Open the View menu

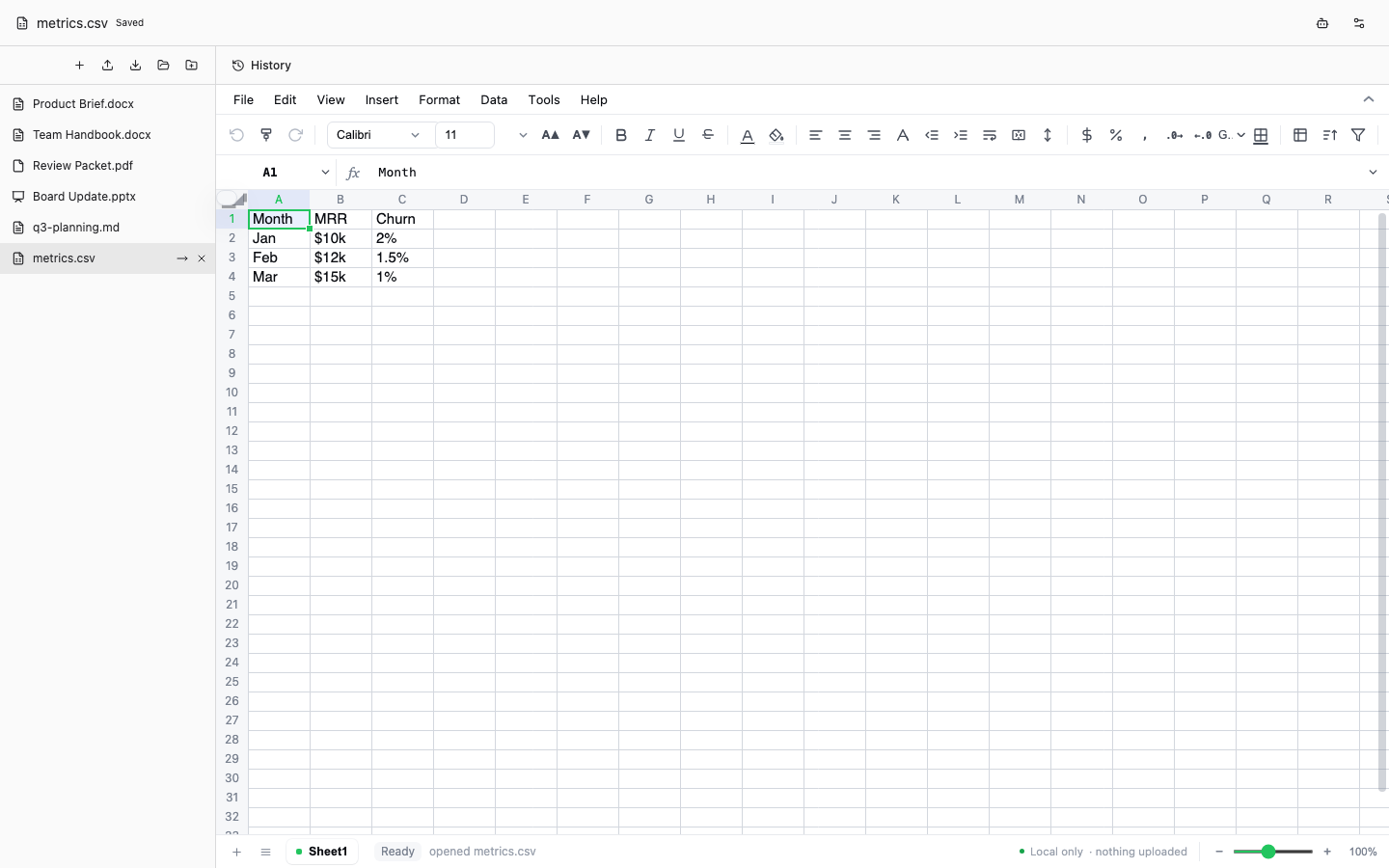tap(331, 99)
